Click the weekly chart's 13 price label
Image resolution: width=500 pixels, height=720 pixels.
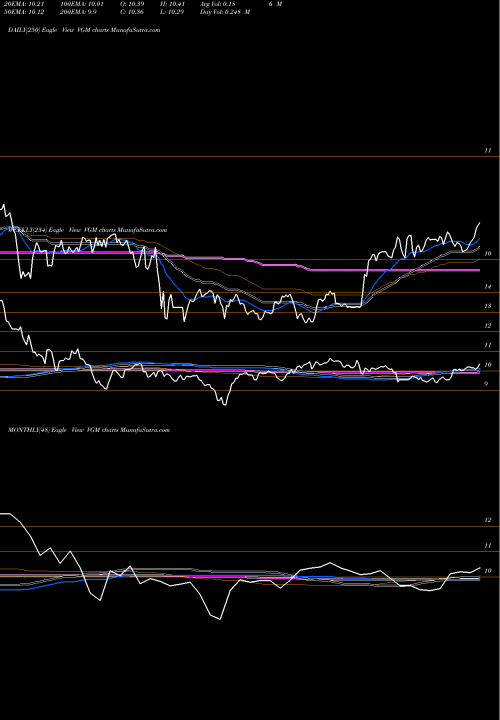coord(488,306)
